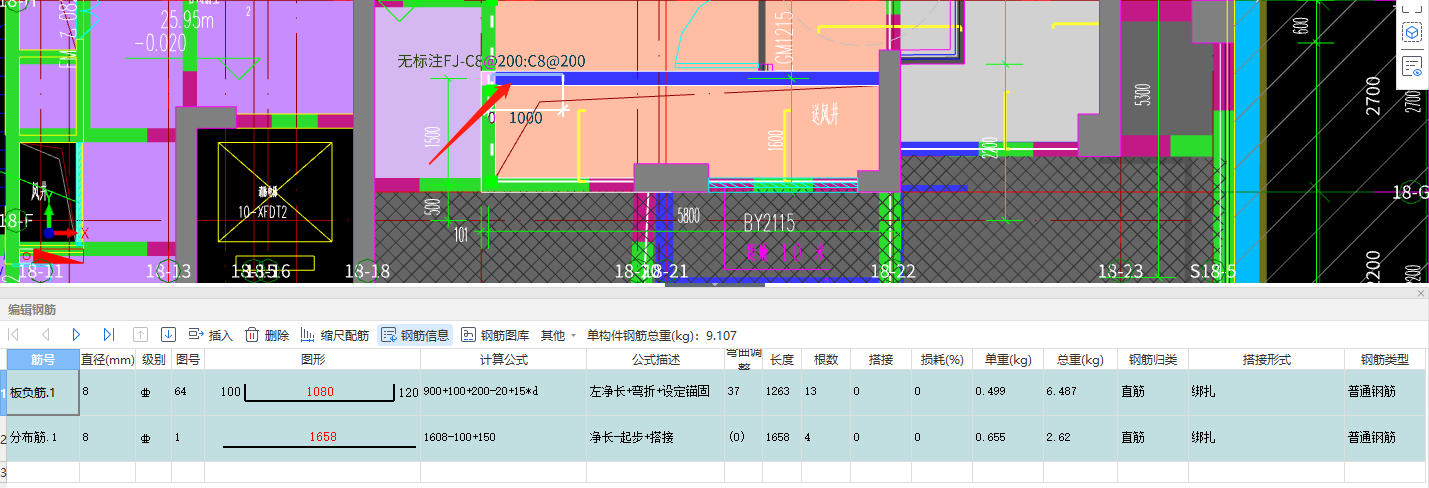Click length value 1658 in 长度 column
This screenshot has width=1429, height=488.
click(x=782, y=438)
